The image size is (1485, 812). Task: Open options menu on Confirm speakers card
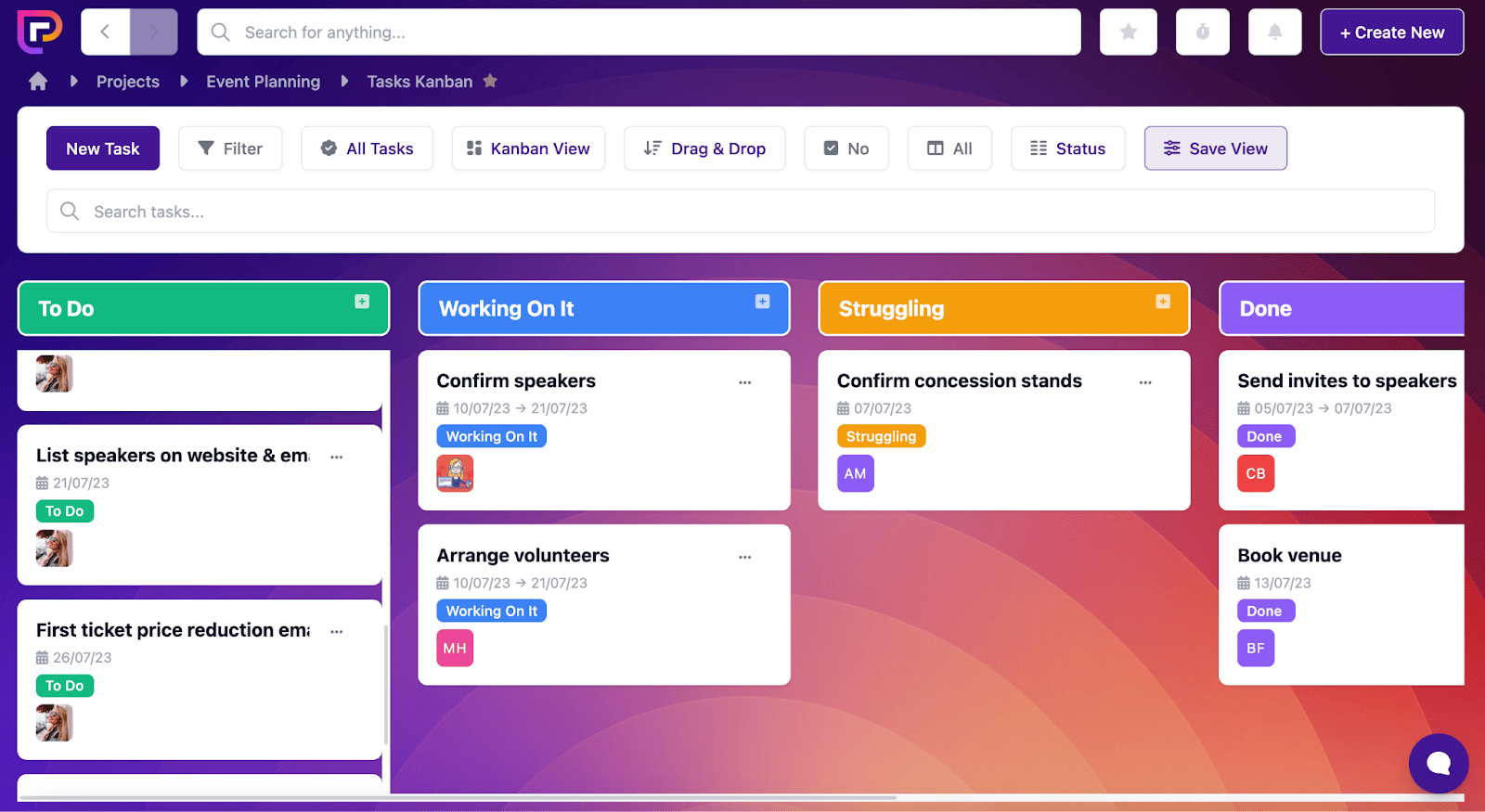744,382
